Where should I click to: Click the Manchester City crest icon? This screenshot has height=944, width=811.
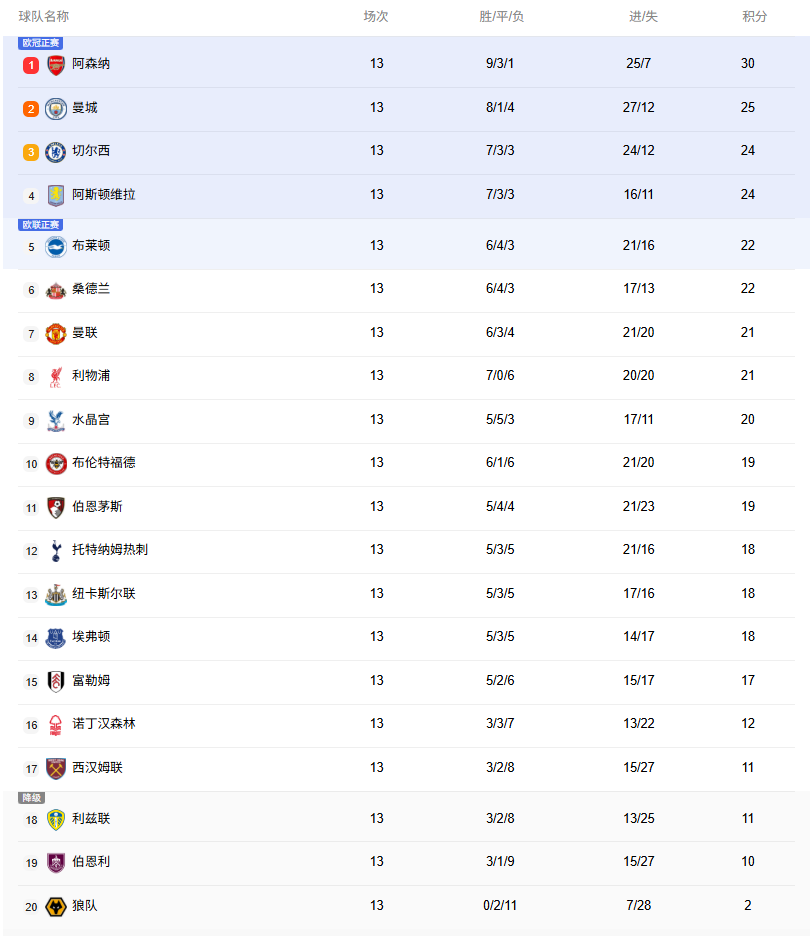pos(56,108)
